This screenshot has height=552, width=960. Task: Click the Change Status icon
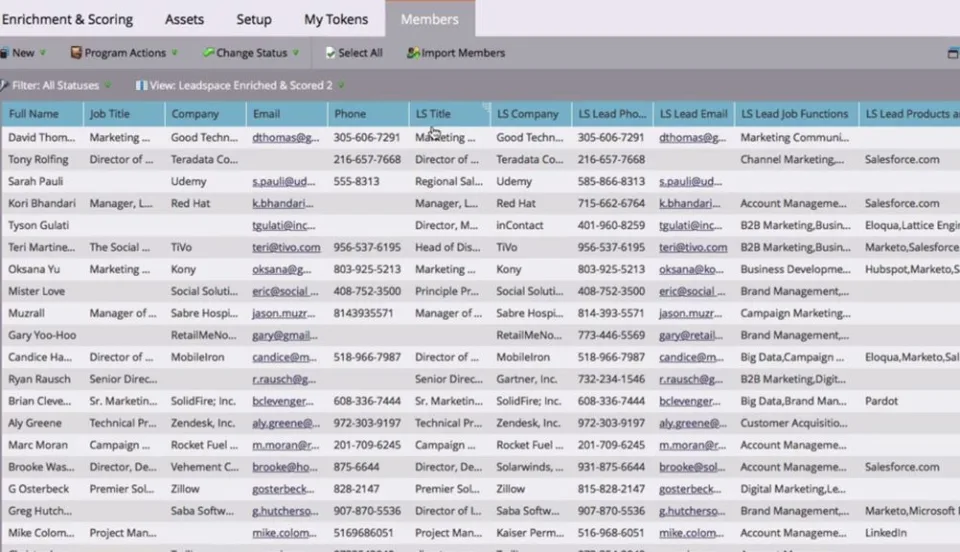point(208,53)
